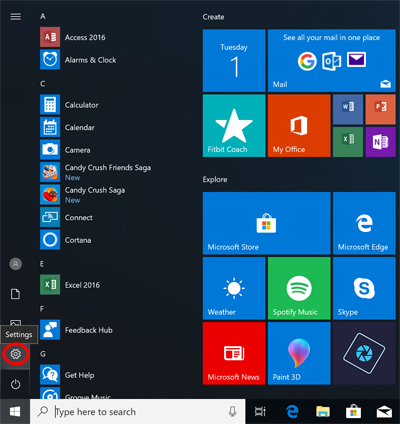Open the PowerPoint tile
Screen dimensions: 400x424
point(380,109)
